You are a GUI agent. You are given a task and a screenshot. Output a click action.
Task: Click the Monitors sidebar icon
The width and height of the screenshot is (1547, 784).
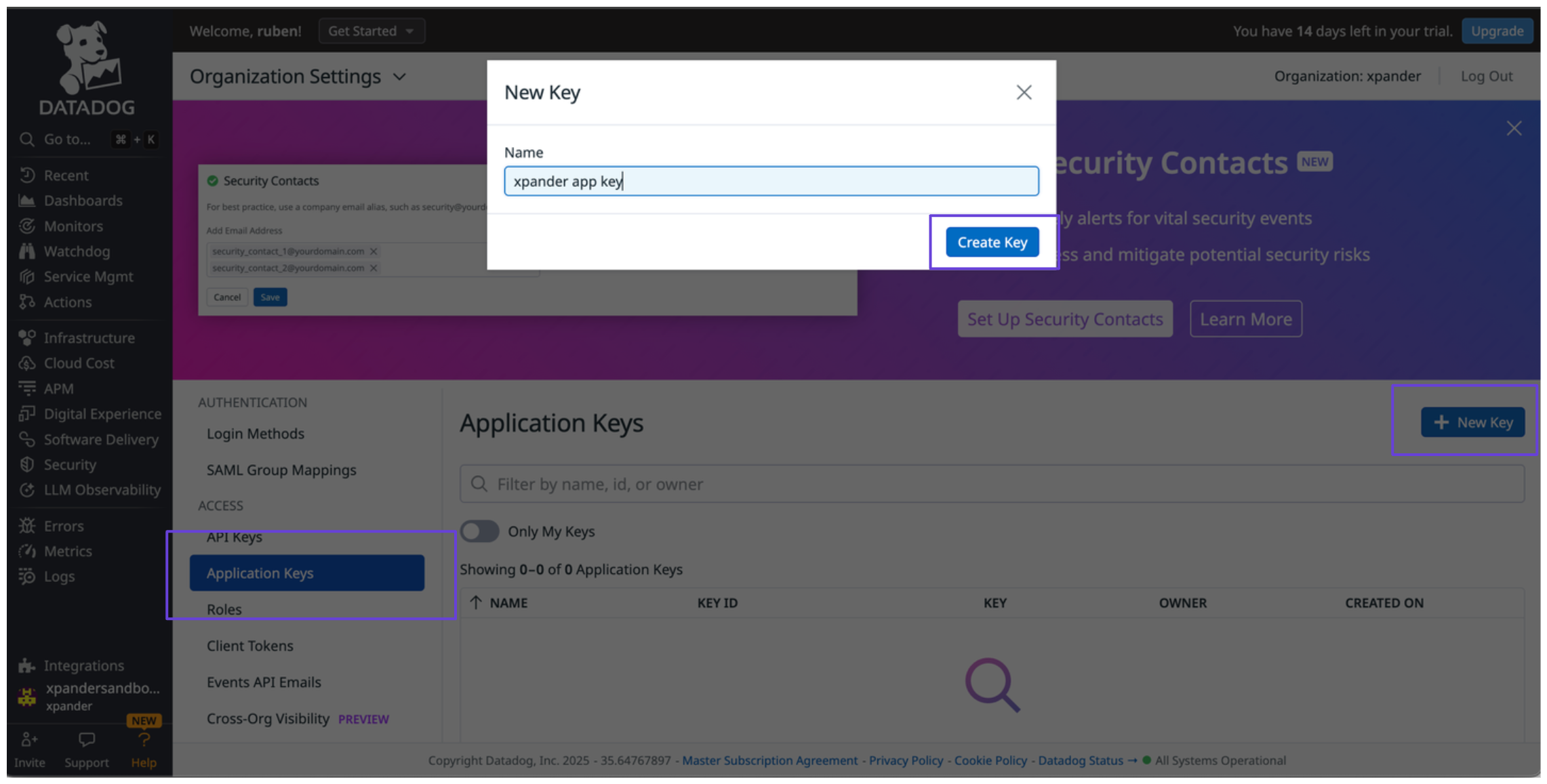pyautogui.click(x=27, y=226)
